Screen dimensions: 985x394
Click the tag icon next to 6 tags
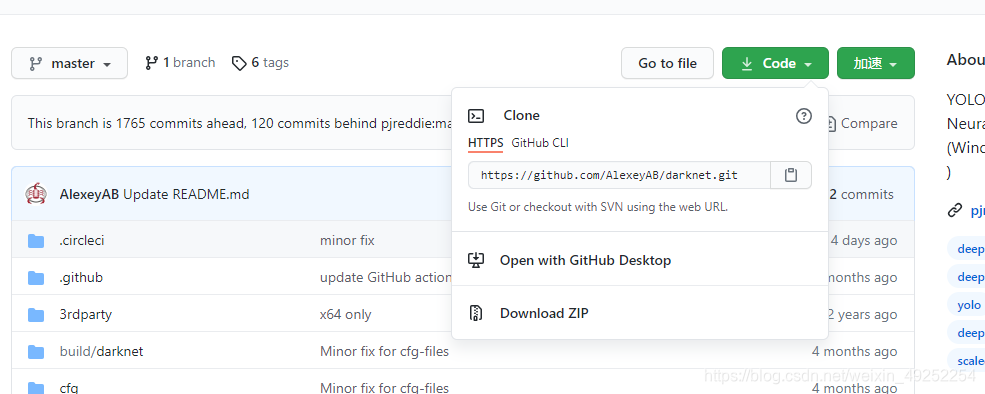(239, 63)
